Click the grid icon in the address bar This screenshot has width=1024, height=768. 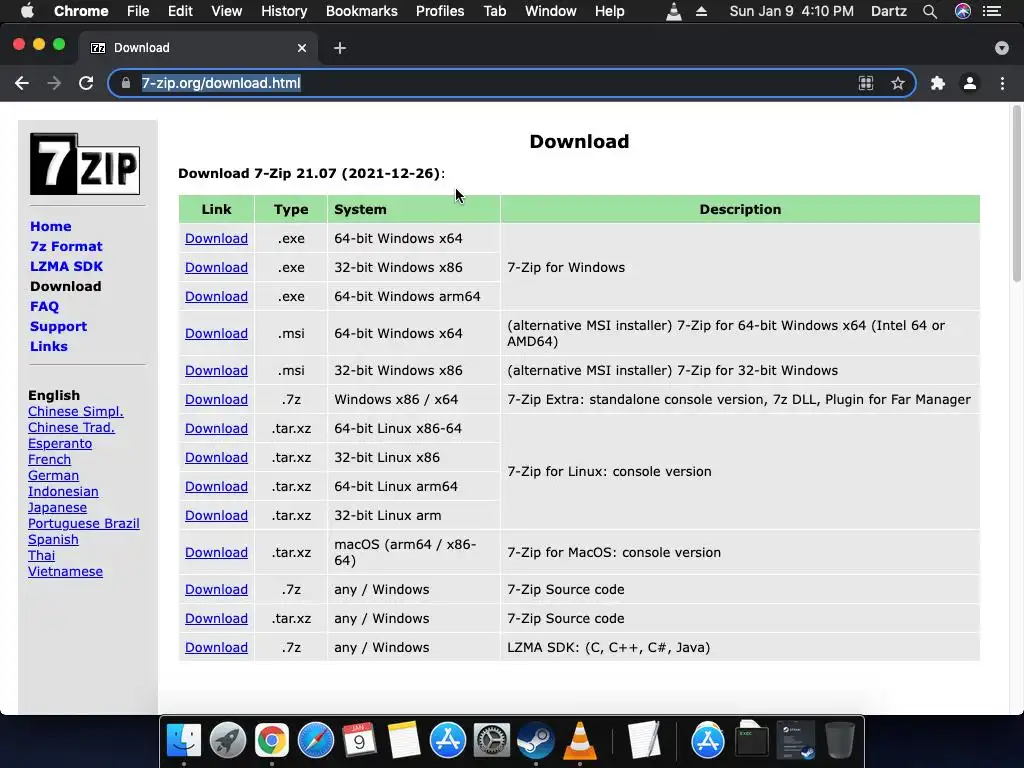point(866,83)
